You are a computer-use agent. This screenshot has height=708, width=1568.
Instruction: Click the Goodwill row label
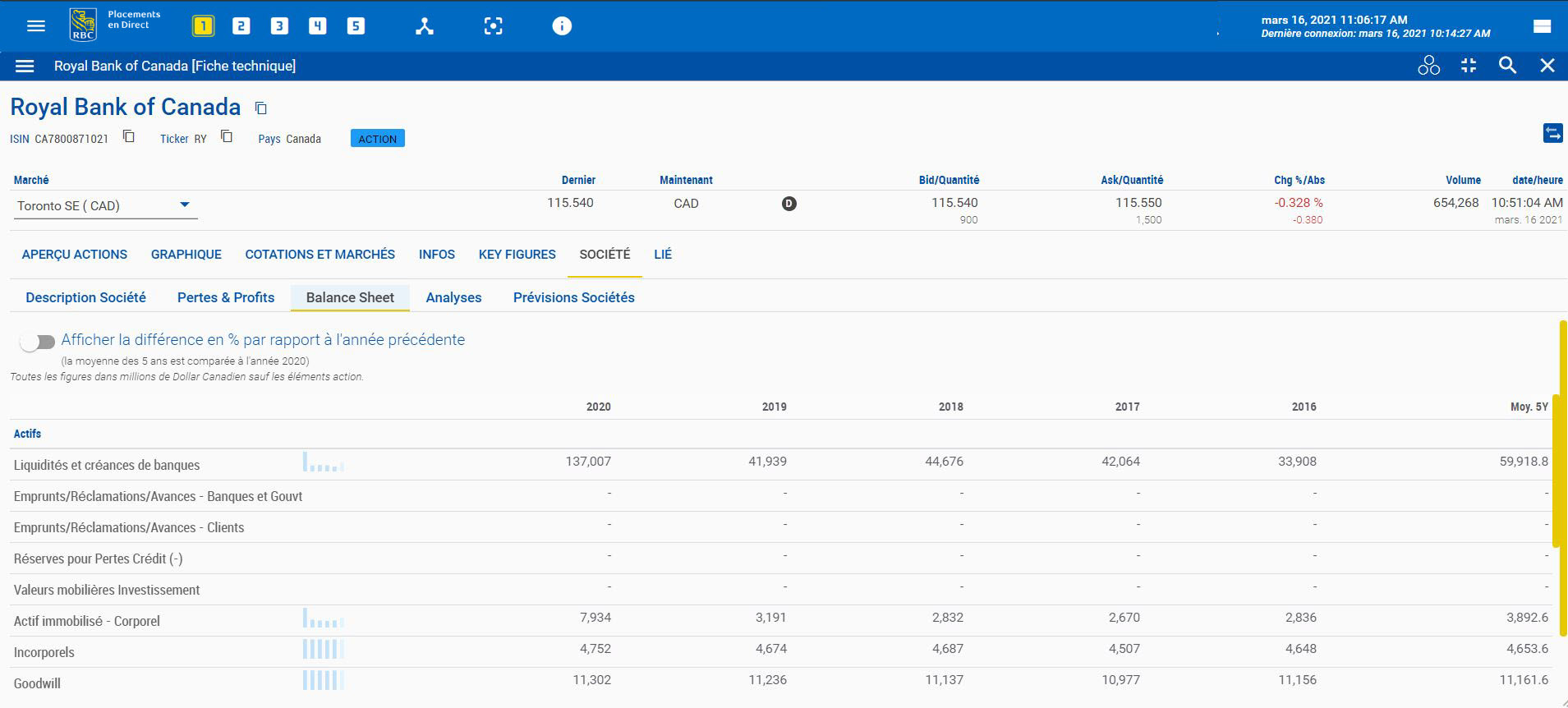[37, 683]
